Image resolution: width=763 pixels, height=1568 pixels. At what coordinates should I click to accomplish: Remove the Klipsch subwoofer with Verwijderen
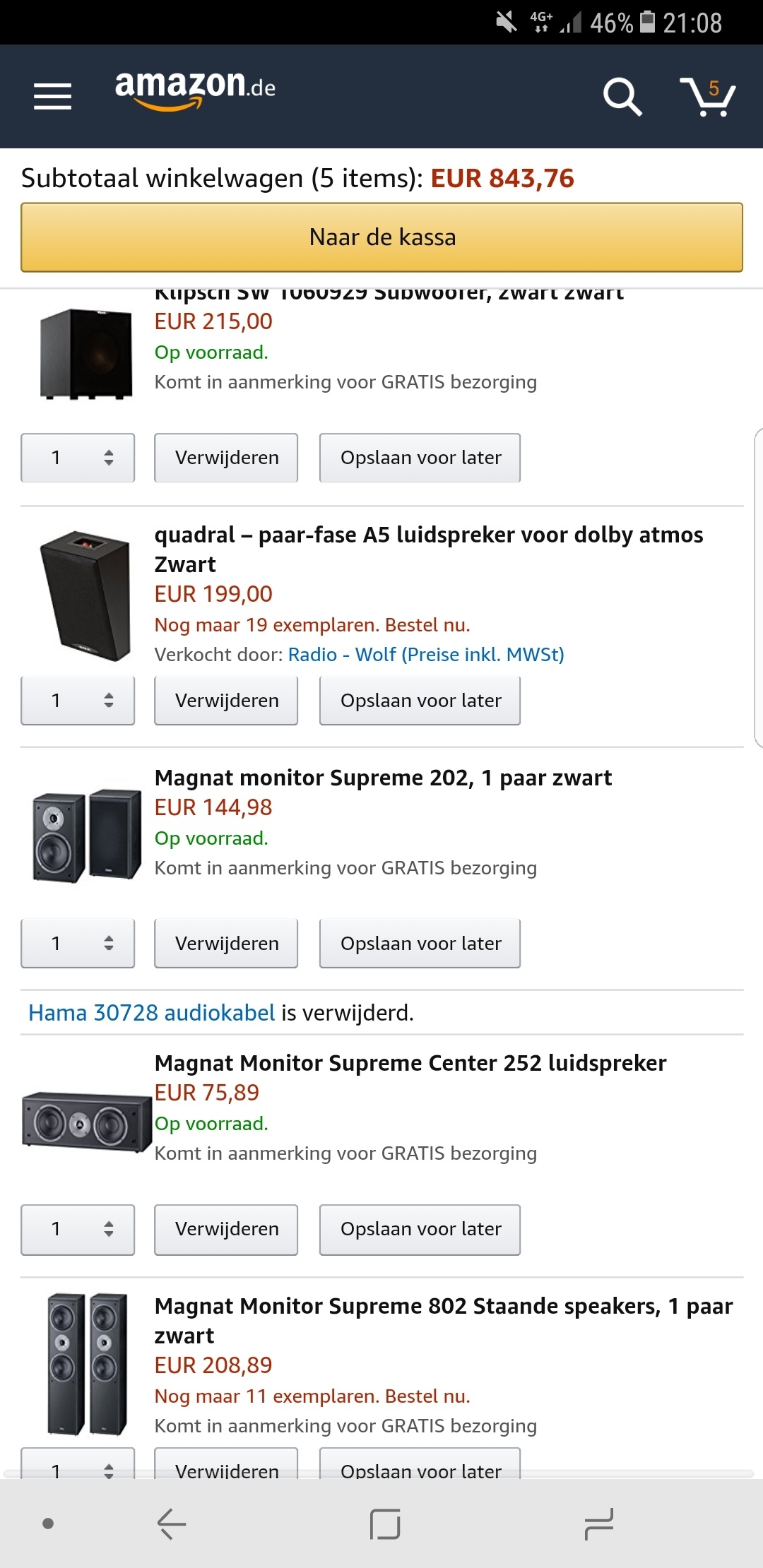pyautogui.click(x=226, y=458)
